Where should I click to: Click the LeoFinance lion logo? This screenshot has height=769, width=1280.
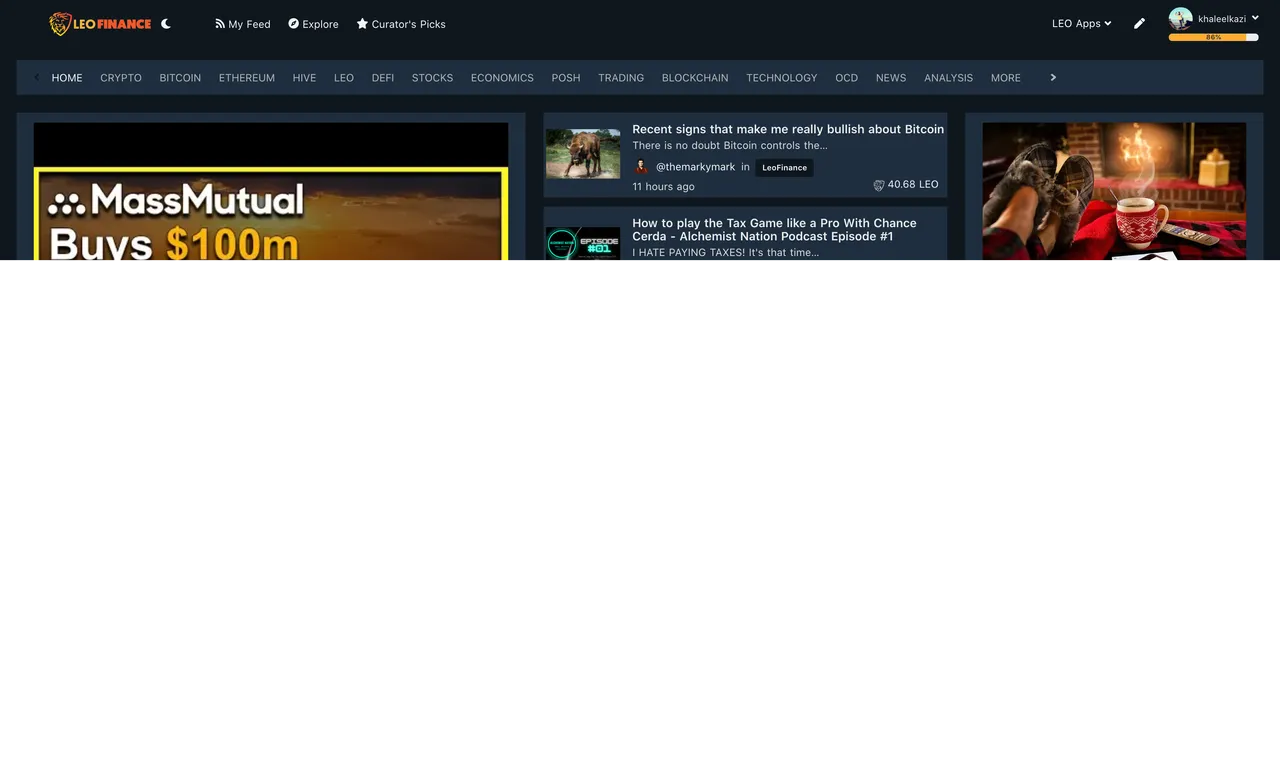[100, 24]
